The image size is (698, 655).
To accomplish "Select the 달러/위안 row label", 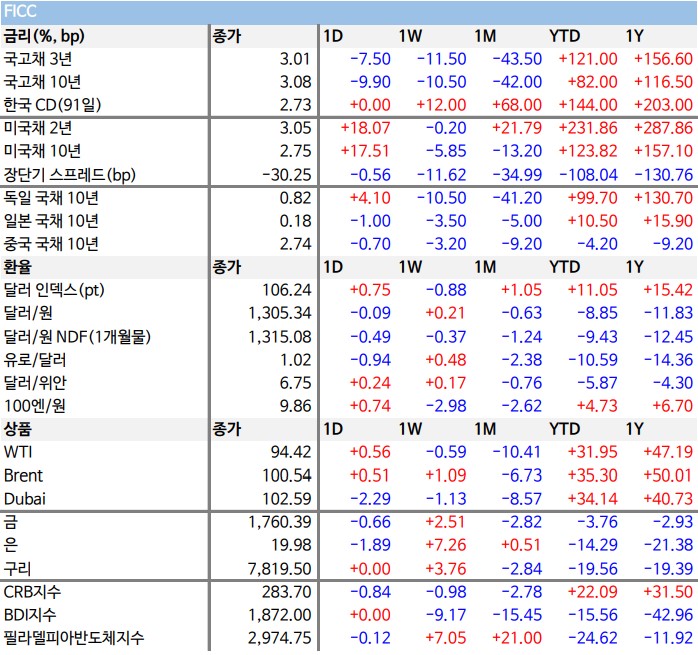I will 35,383.
